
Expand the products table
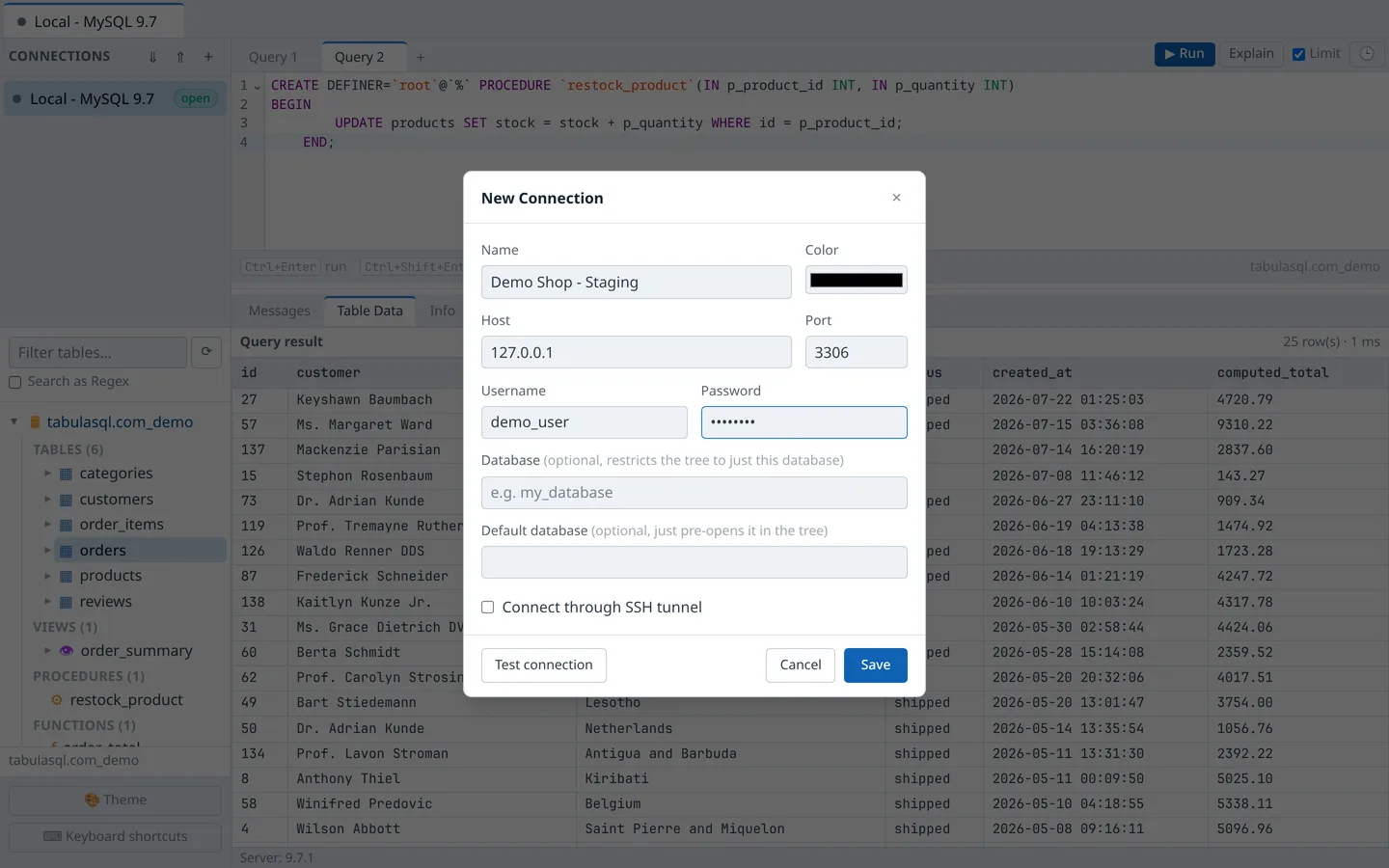click(48, 576)
